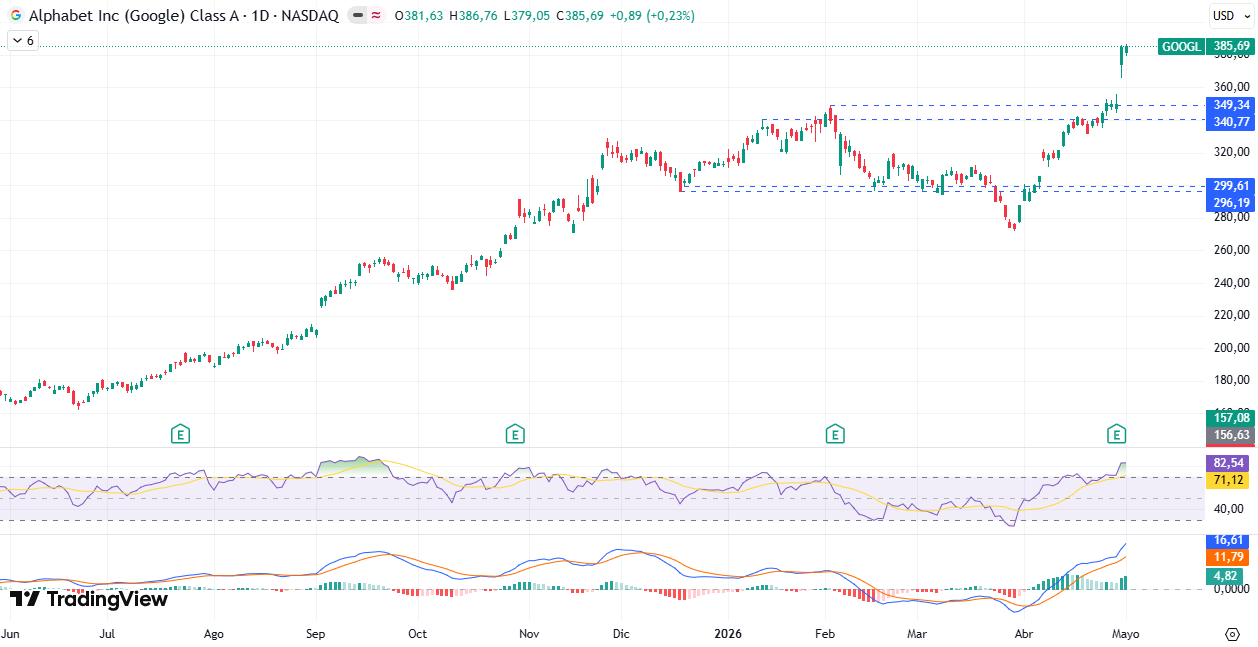1258x647 pixels.
Task: Expand the collapsed indicators legend showing 6
Action: pyautogui.click(x=22, y=41)
